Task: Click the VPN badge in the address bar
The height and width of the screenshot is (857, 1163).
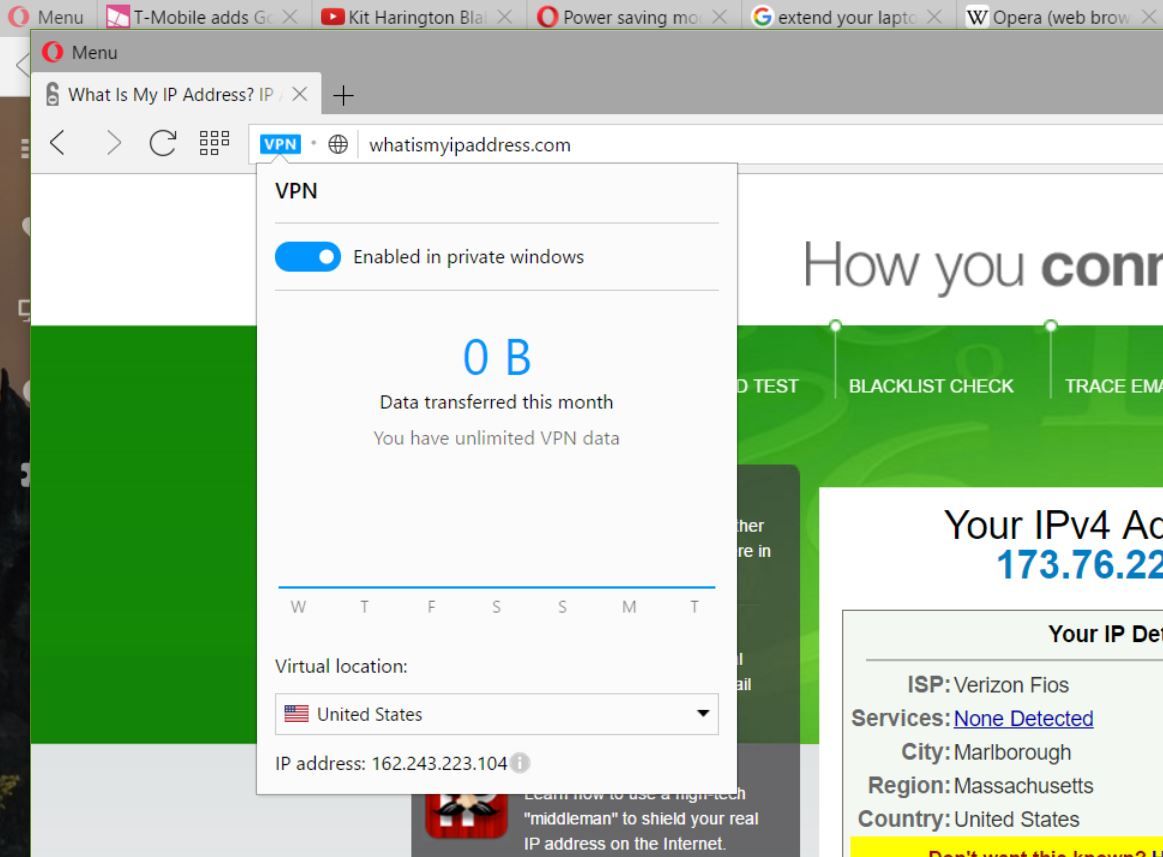Action: [279, 143]
